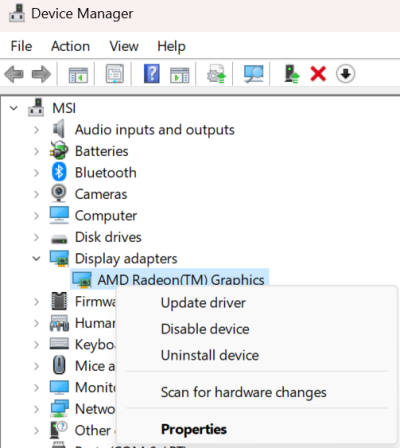
Task: Expand the Bluetooth category
Action: pyautogui.click(x=36, y=173)
